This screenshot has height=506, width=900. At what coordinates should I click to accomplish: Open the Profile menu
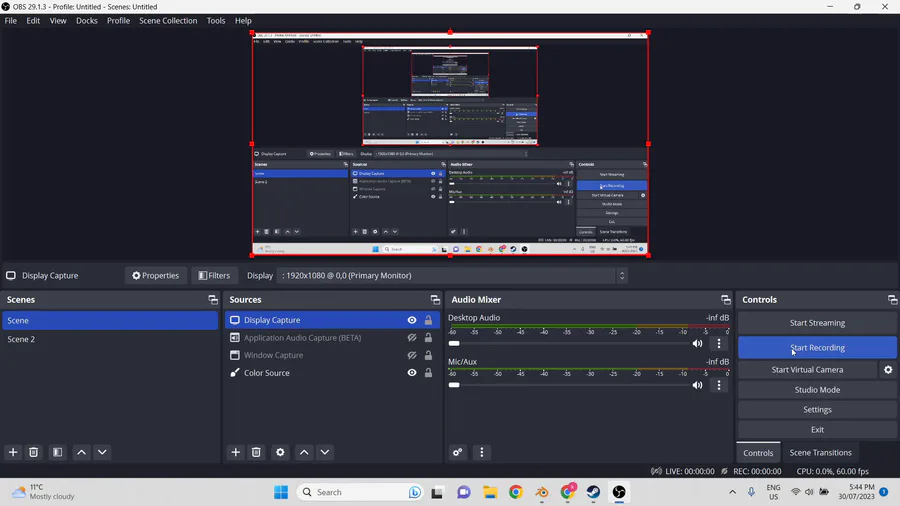coord(118,21)
